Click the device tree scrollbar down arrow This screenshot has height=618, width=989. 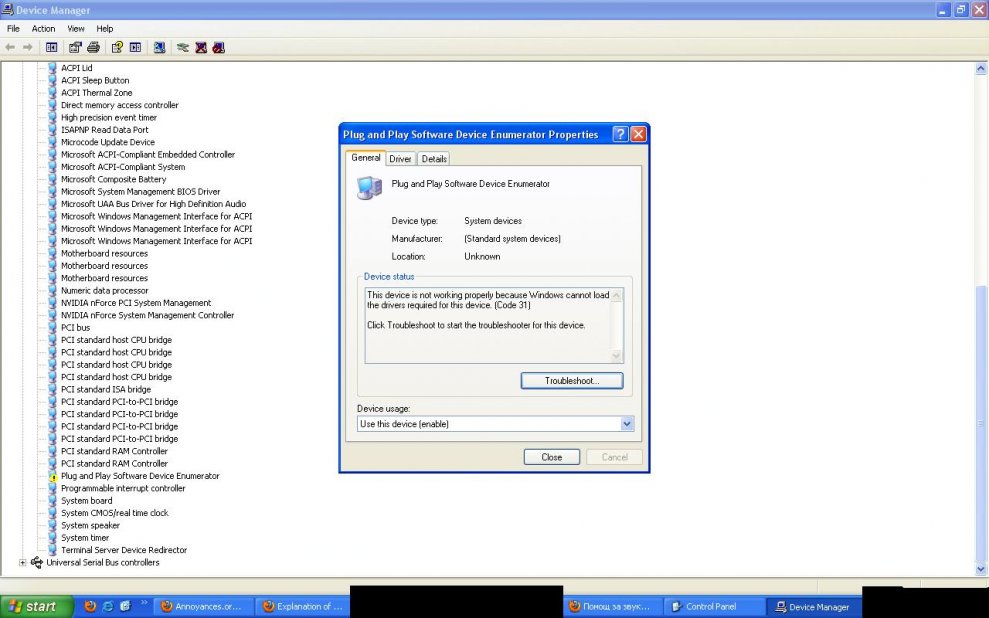980,569
